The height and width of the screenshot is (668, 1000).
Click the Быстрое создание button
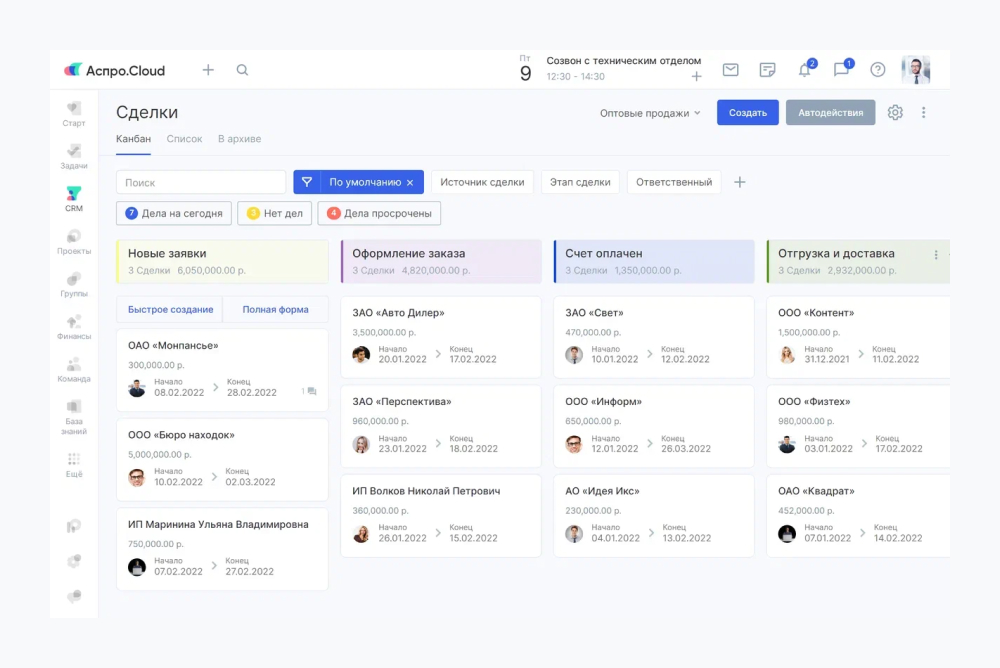pos(170,310)
